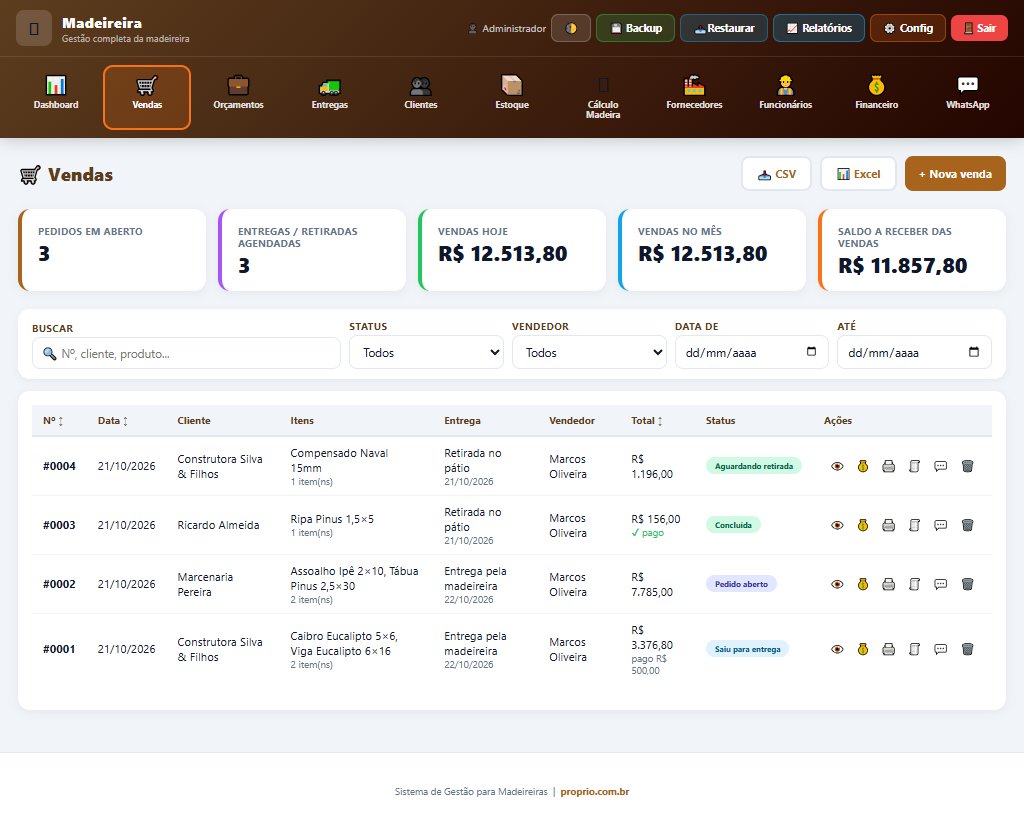Sort table by Nº column

[53, 421]
